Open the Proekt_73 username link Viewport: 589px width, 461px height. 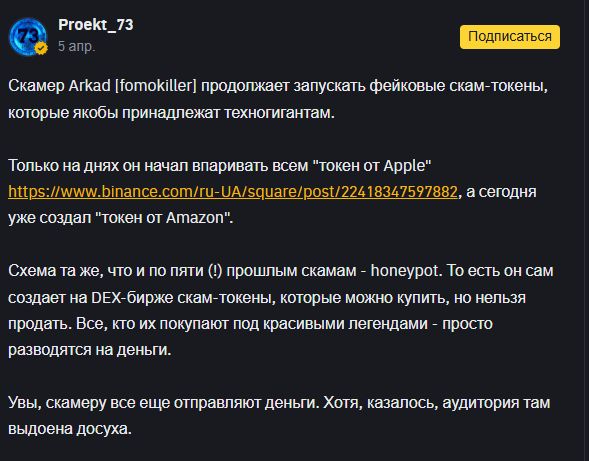(96, 25)
